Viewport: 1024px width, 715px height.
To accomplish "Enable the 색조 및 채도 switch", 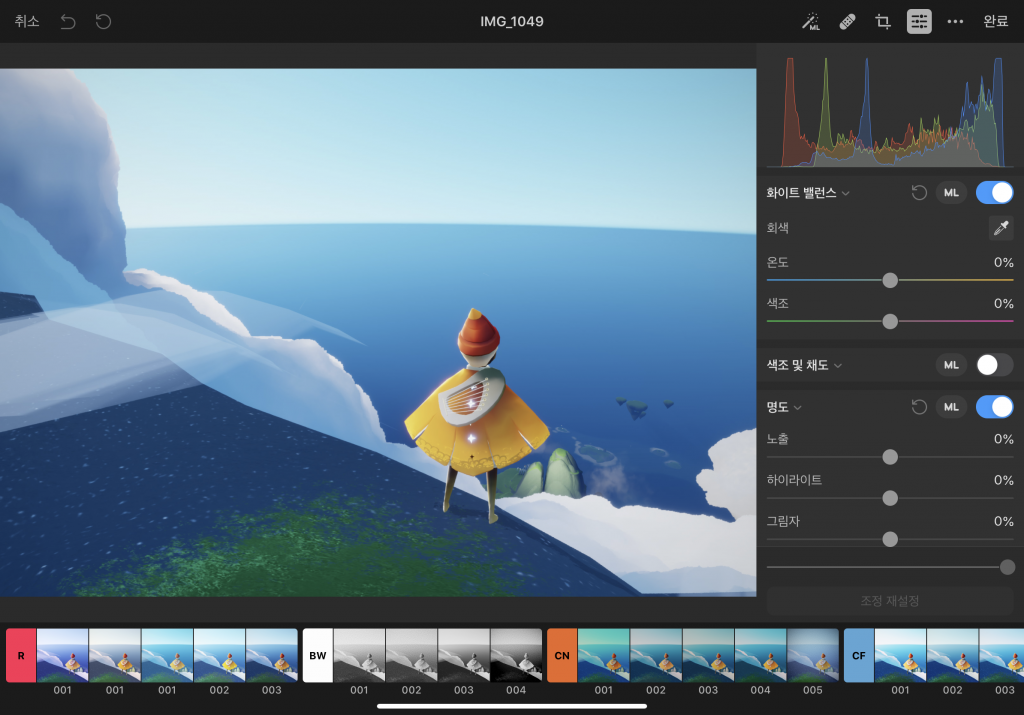I will pos(995,365).
